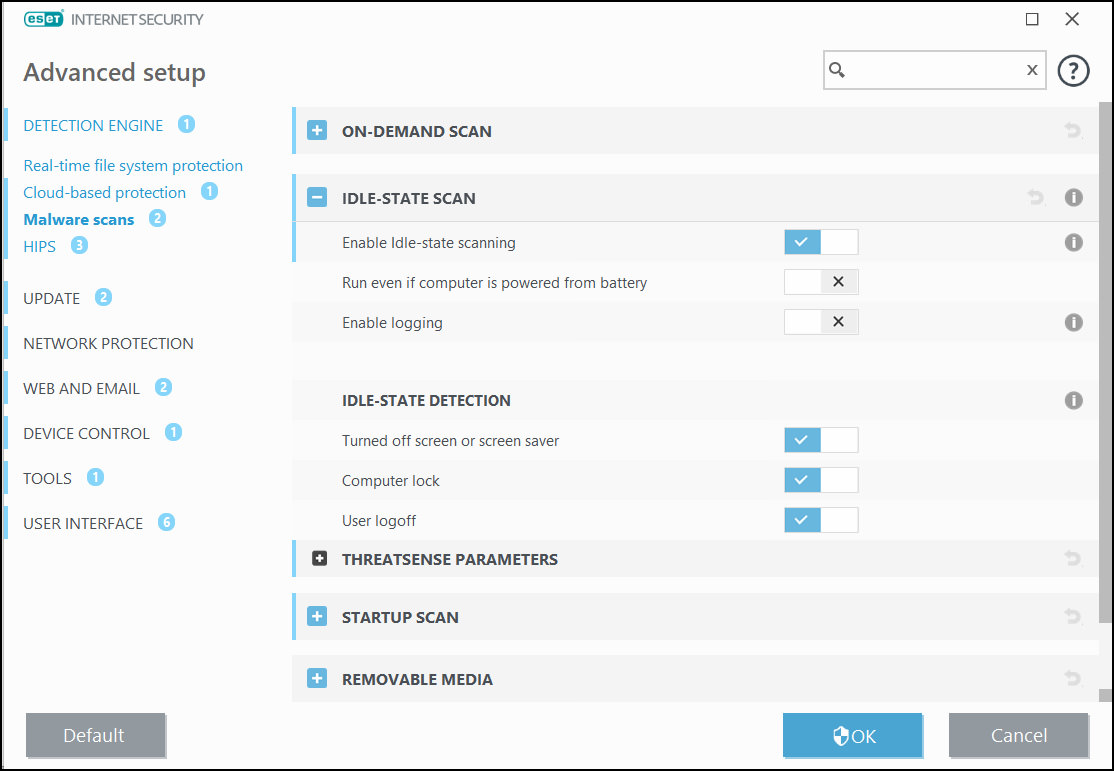Collapse the IDLE-STATE SCAN section
The height and width of the screenshot is (771, 1114).
click(317, 197)
